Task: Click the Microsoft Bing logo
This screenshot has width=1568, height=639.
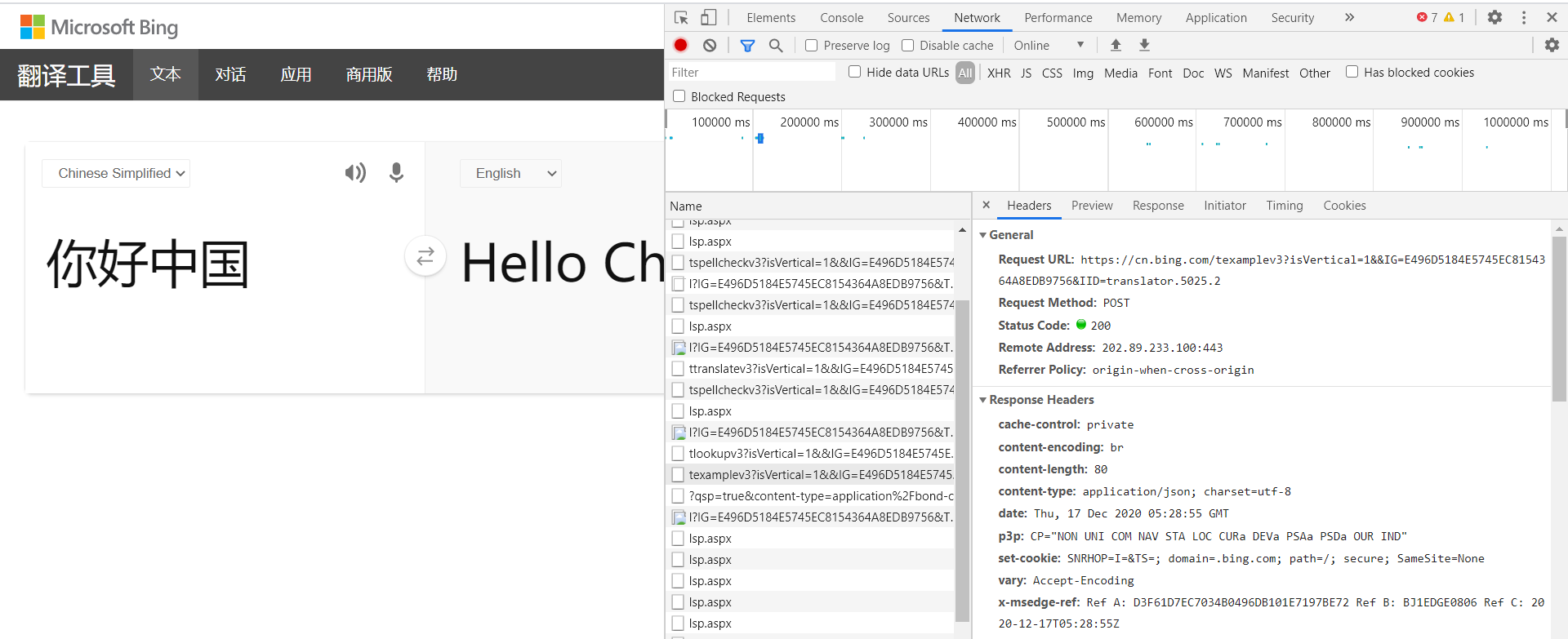Action: tap(99, 27)
